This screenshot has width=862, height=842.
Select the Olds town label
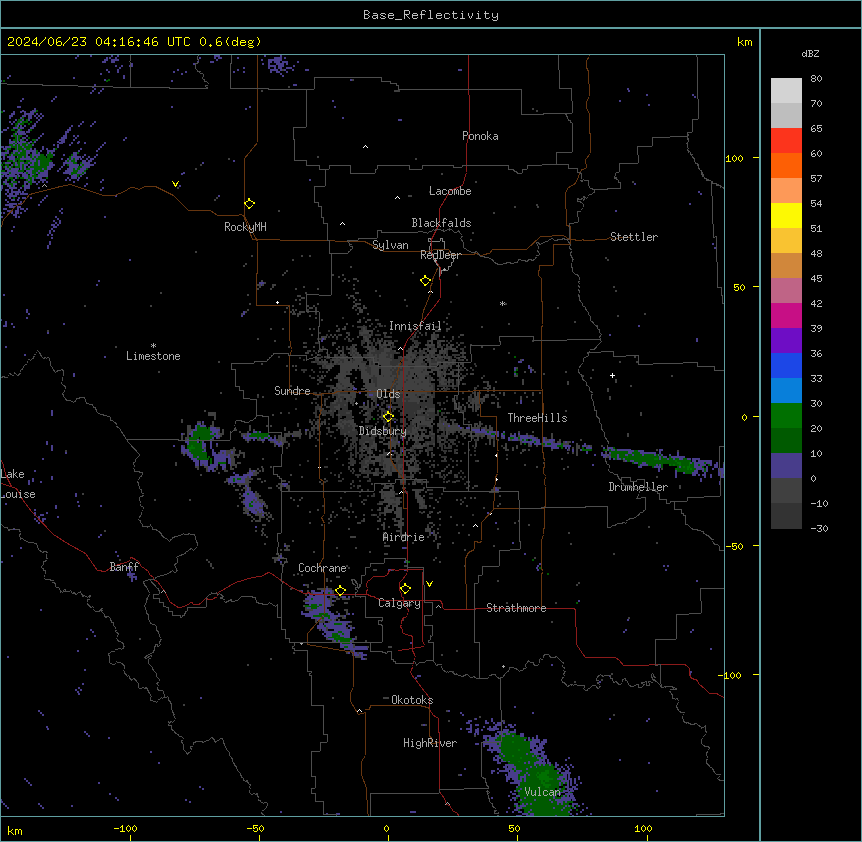coord(388,394)
